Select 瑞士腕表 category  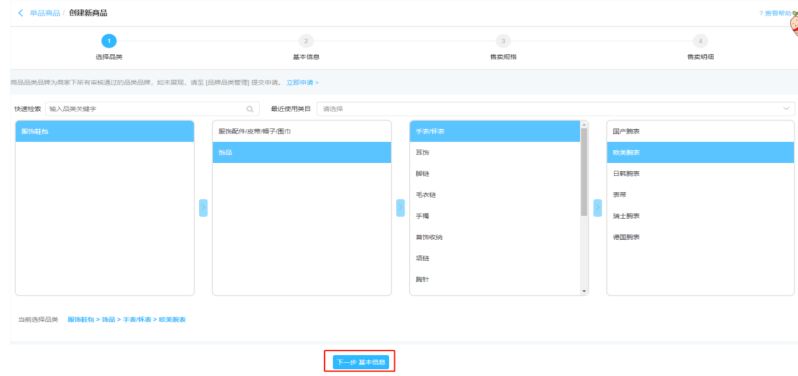point(700,216)
